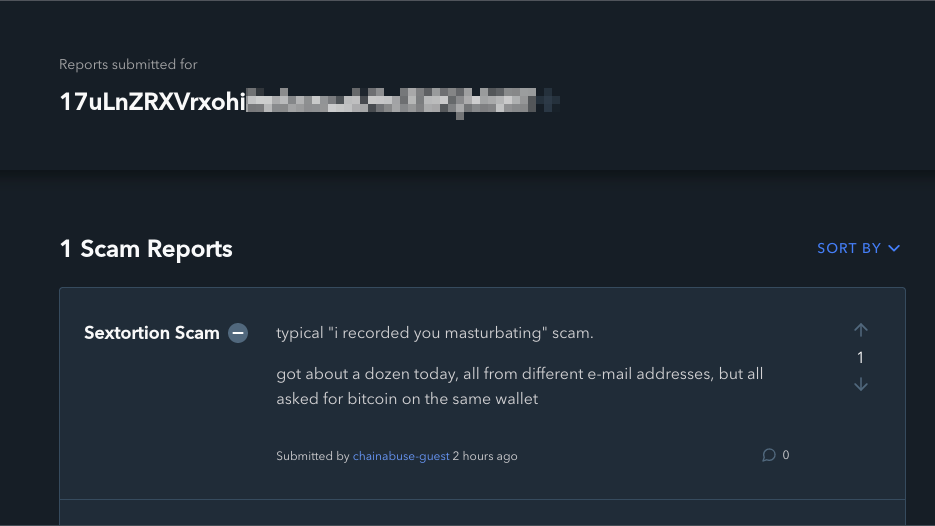Downvote the Sextortion Scam report
935x526 pixels.
[x=861, y=385]
